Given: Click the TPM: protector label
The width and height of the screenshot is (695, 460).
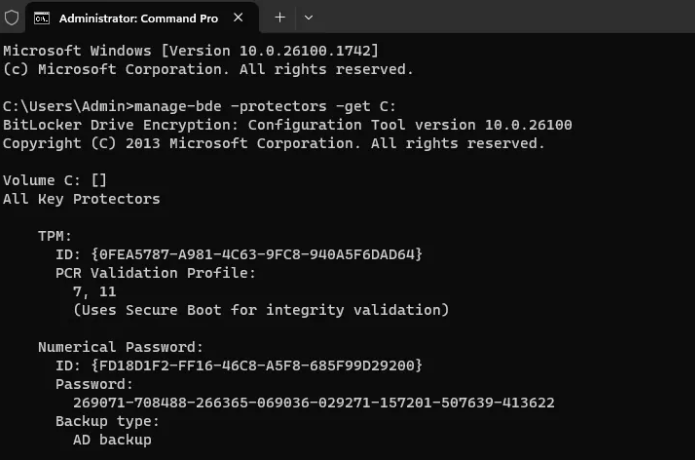Looking at the screenshot, I should pyautogui.click(x=55, y=236).
